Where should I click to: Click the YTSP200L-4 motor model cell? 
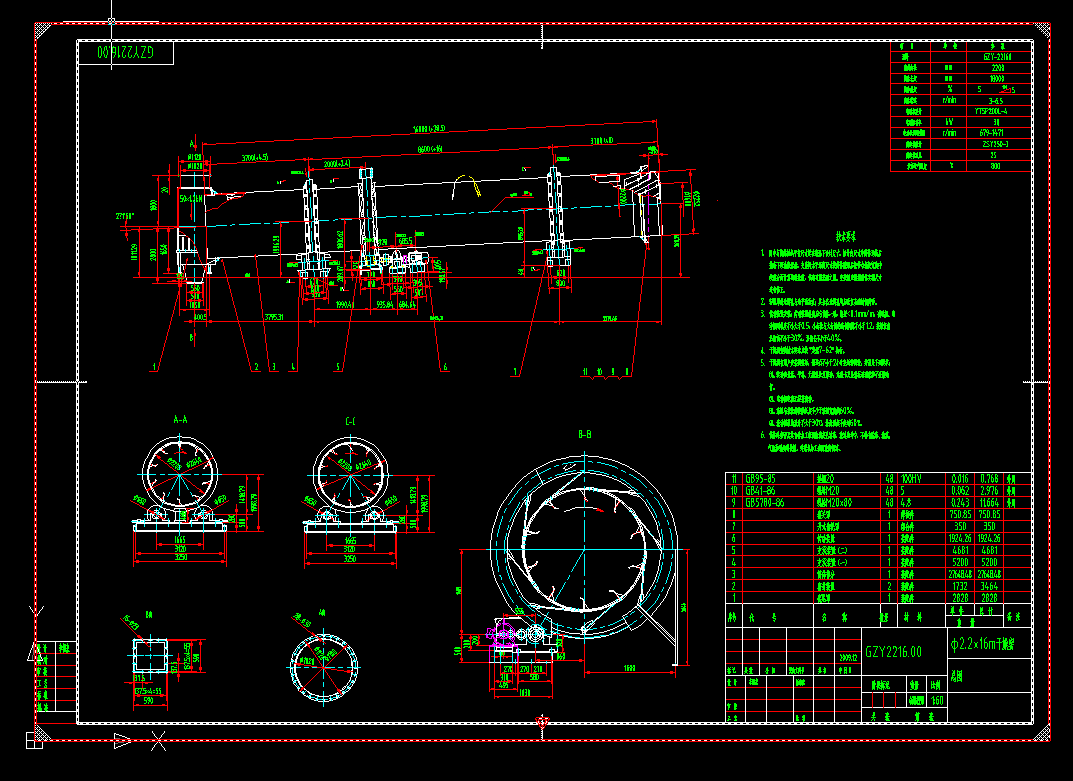coord(991,111)
